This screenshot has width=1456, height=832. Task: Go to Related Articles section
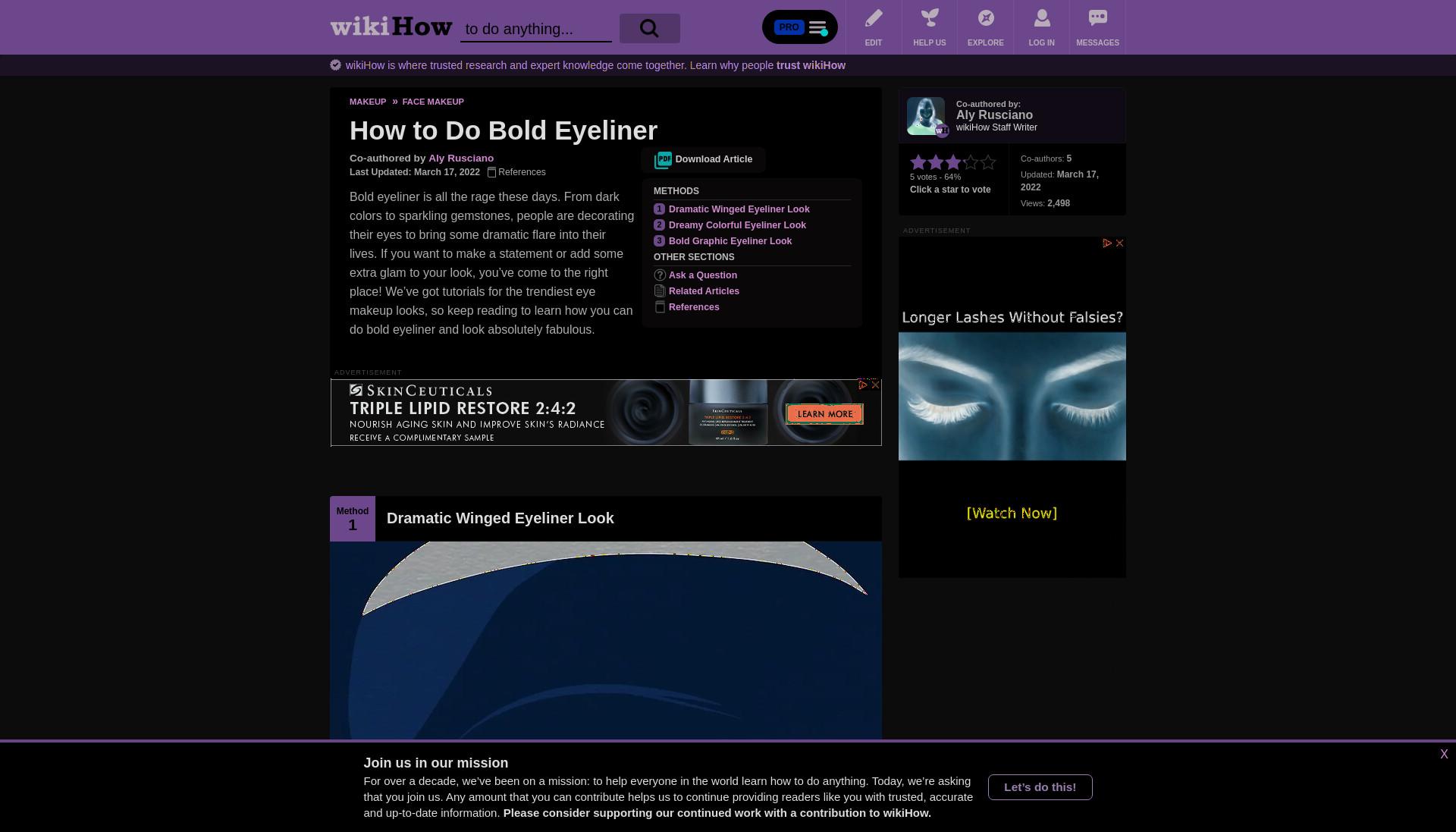(704, 291)
